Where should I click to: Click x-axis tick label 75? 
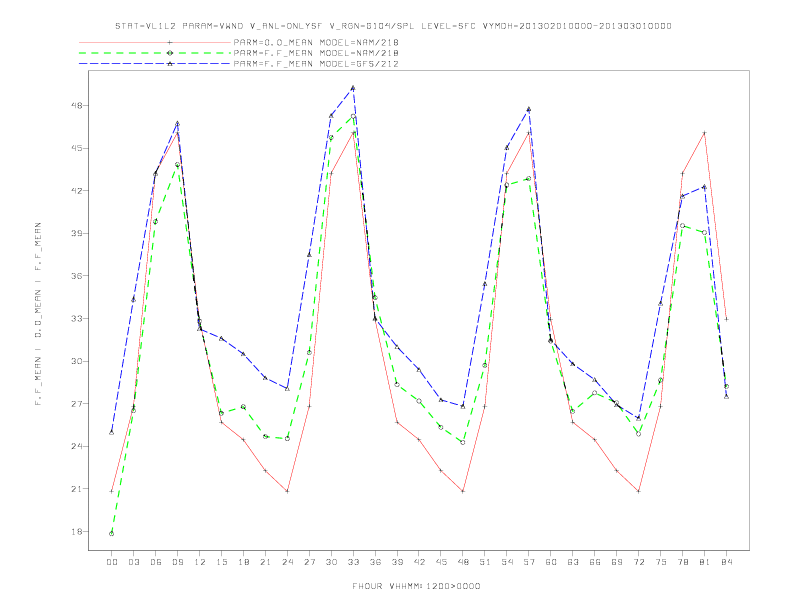click(x=661, y=562)
